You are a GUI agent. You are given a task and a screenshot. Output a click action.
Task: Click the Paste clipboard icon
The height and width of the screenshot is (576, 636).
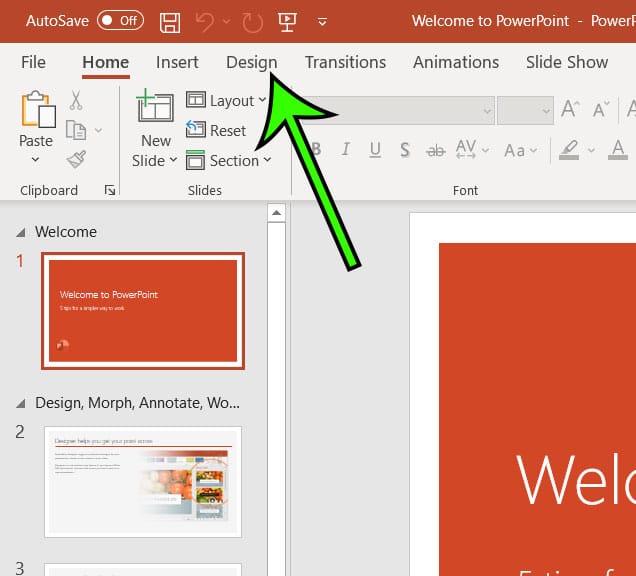(38, 109)
